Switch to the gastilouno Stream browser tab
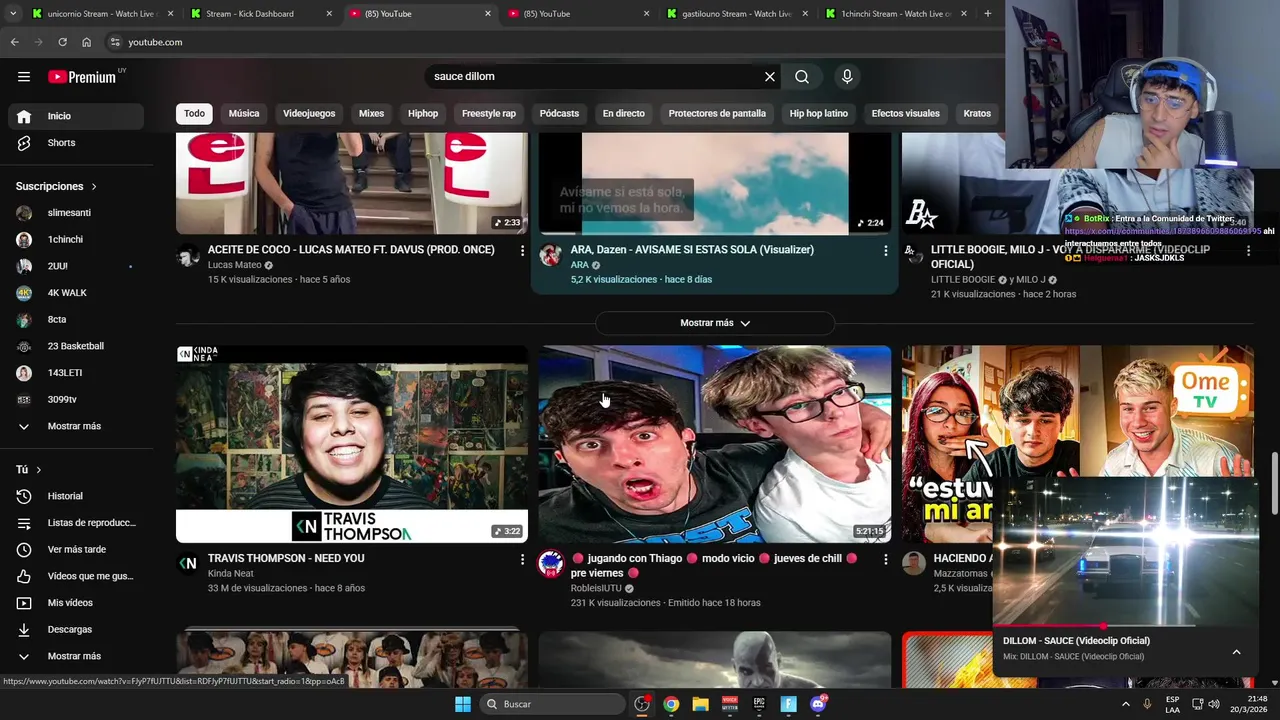The width and height of the screenshot is (1280, 720). tap(737, 14)
